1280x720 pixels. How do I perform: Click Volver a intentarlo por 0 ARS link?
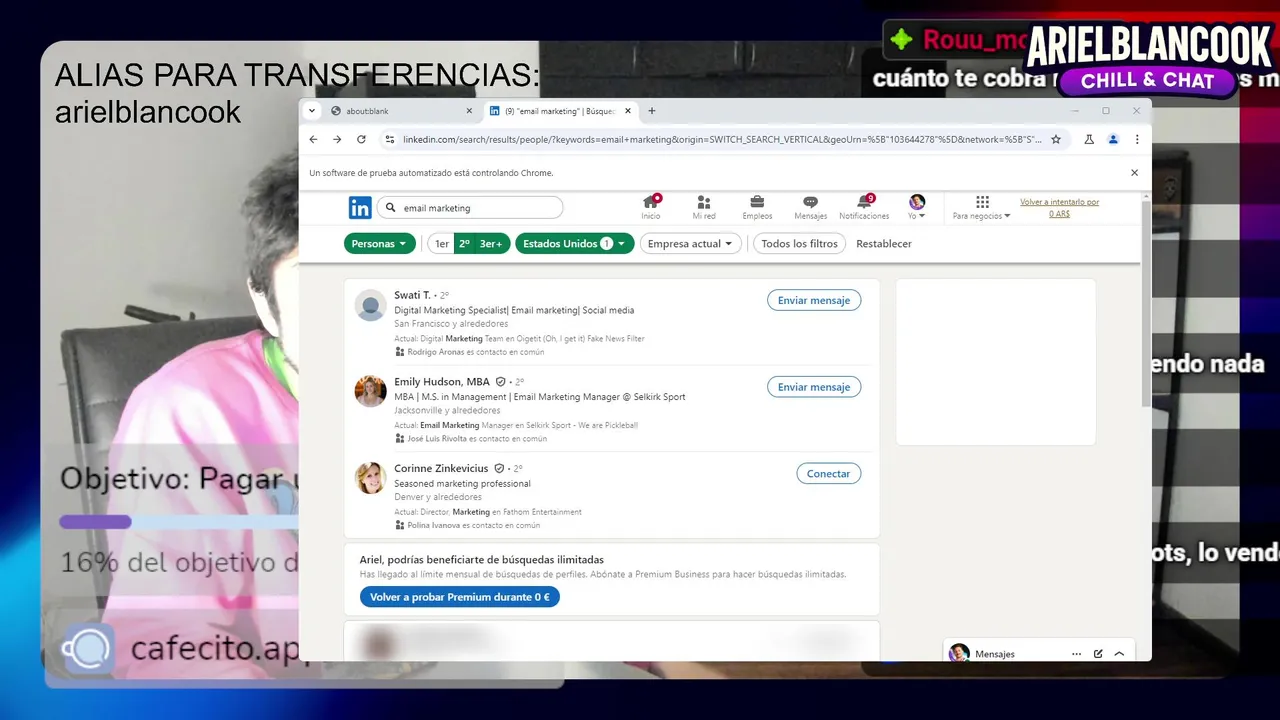(1059, 208)
